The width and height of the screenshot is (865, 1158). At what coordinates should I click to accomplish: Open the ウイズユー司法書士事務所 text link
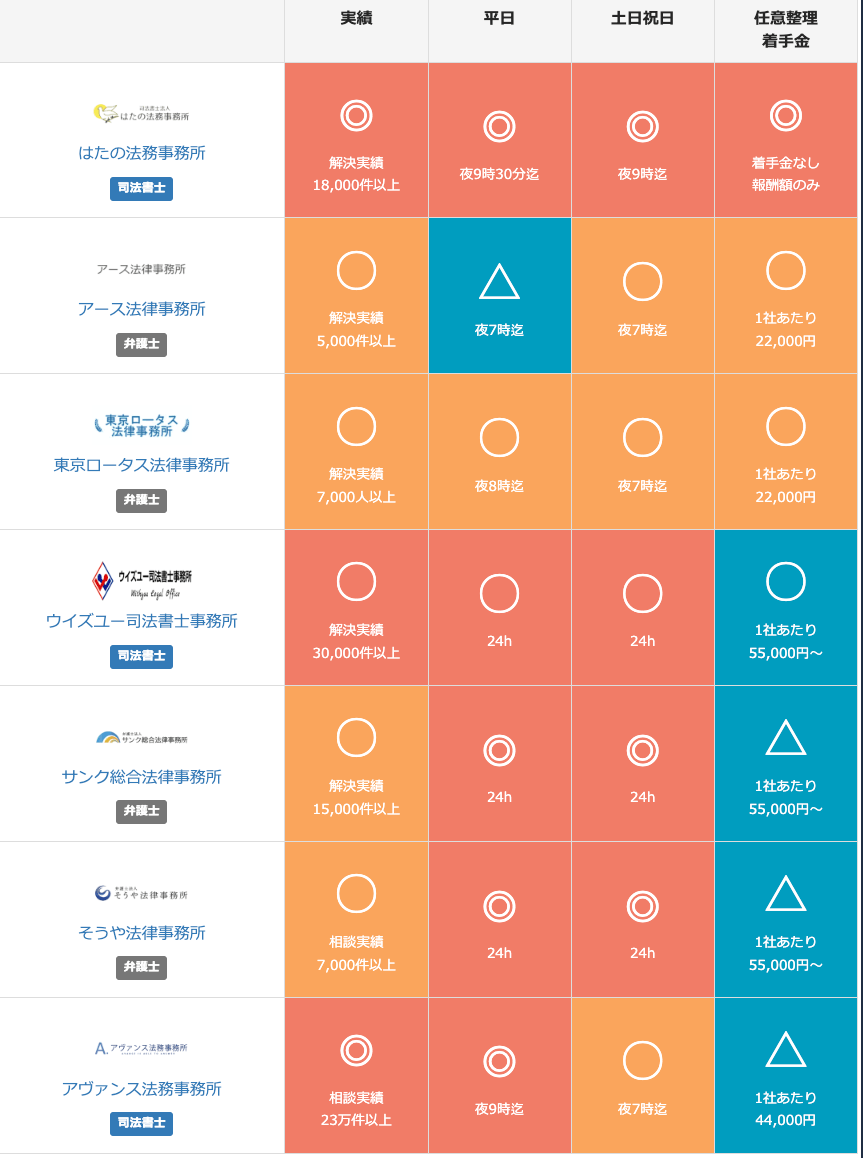pos(141,621)
